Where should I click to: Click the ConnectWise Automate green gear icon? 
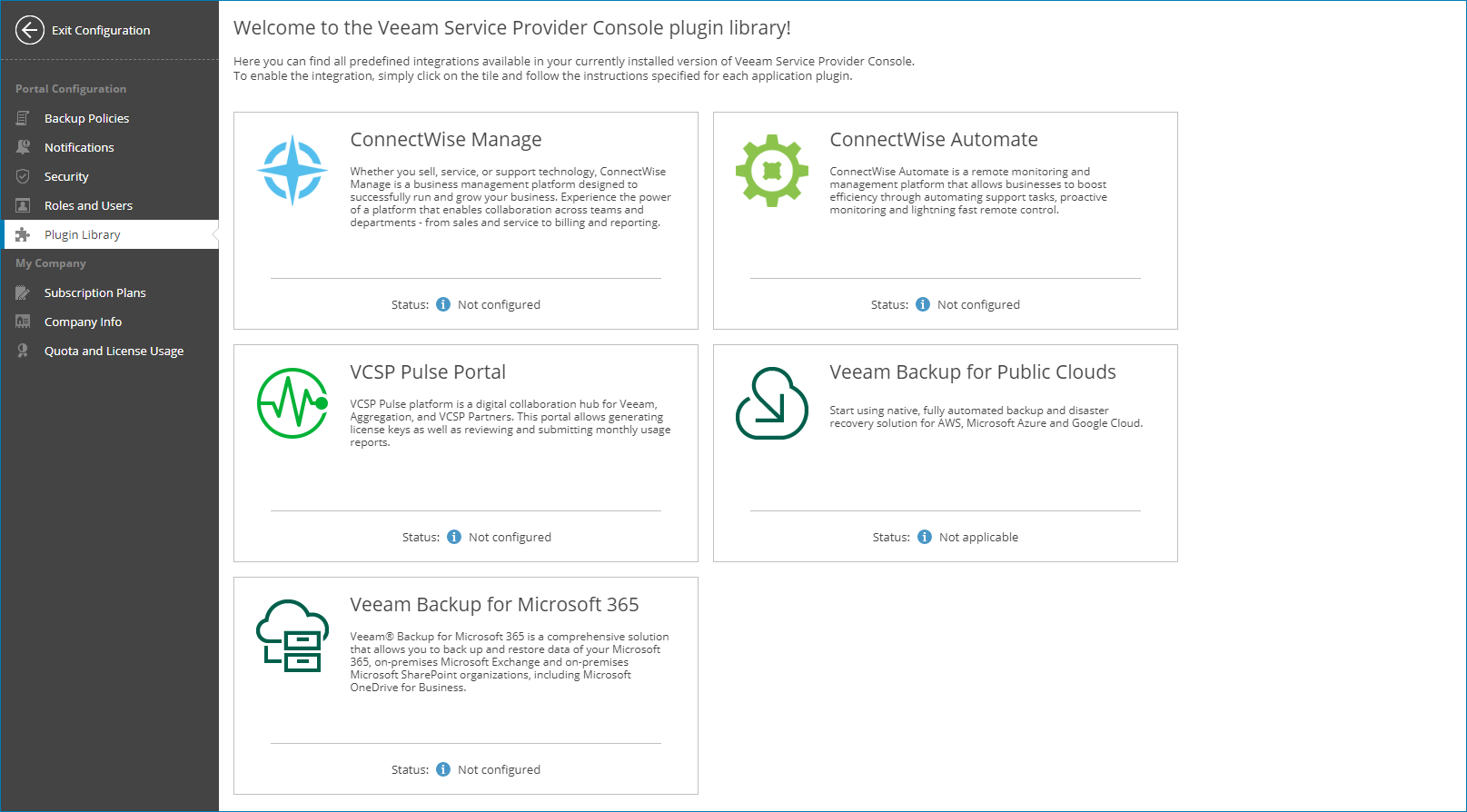[x=771, y=170]
